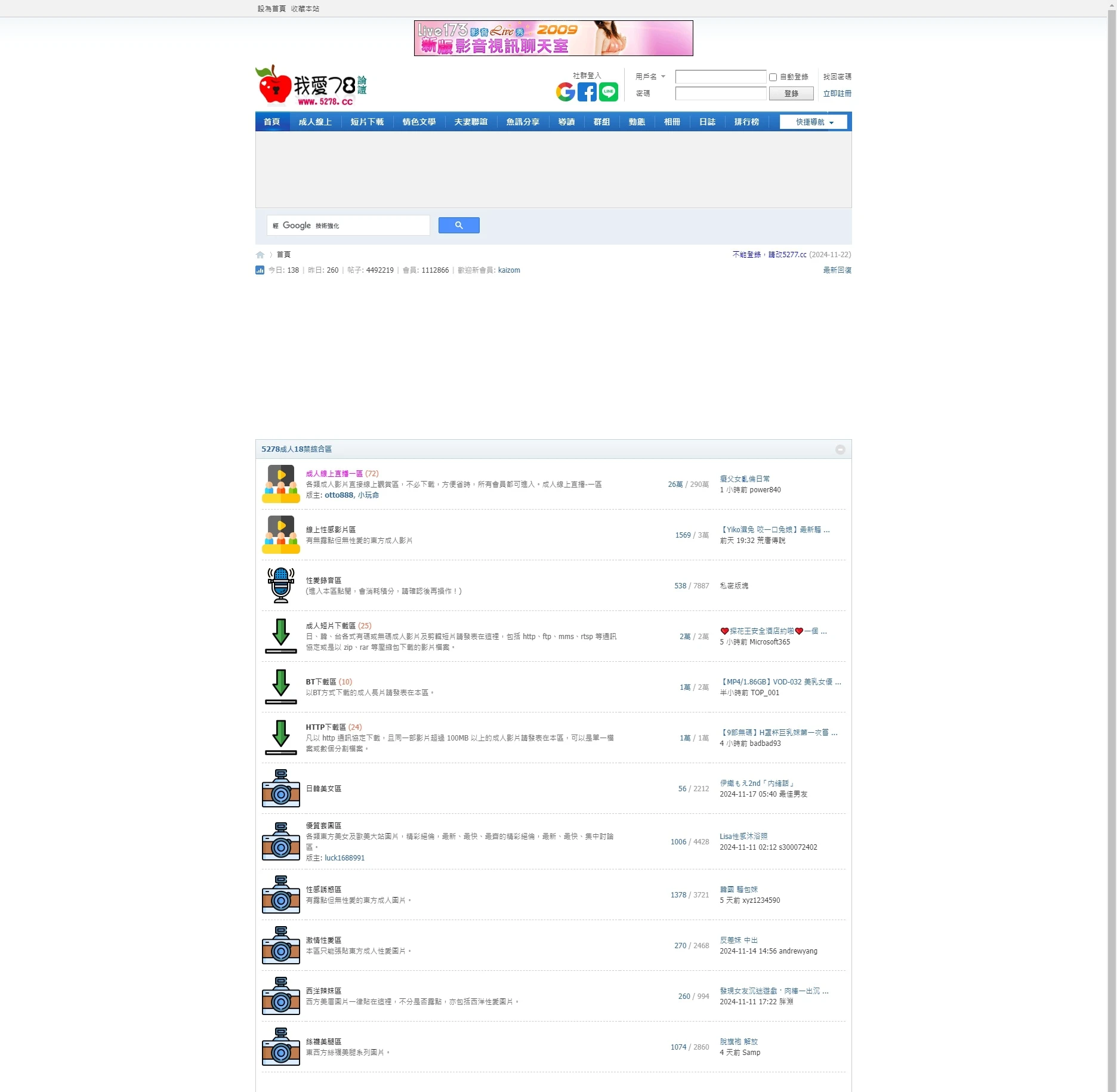
Task: Click the blue magnifier search button
Action: (458, 225)
